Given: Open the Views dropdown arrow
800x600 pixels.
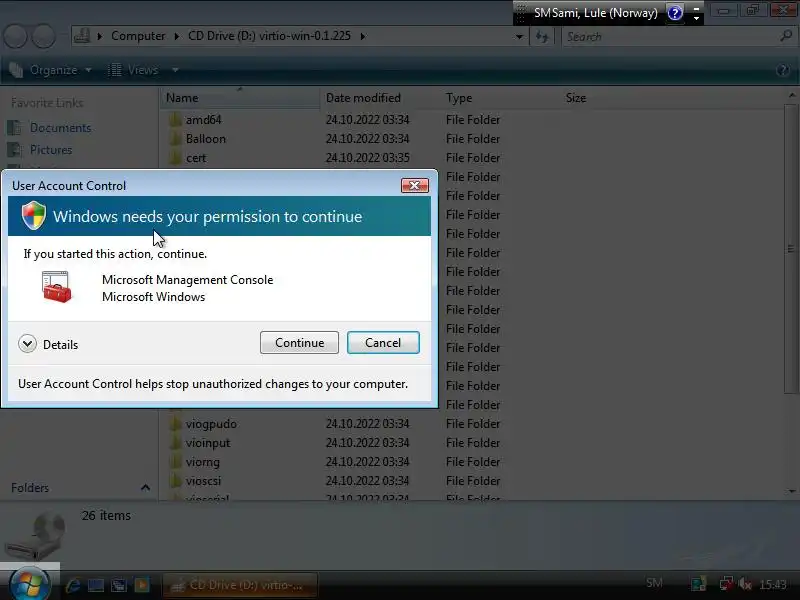Looking at the screenshot, I should 175,70.
